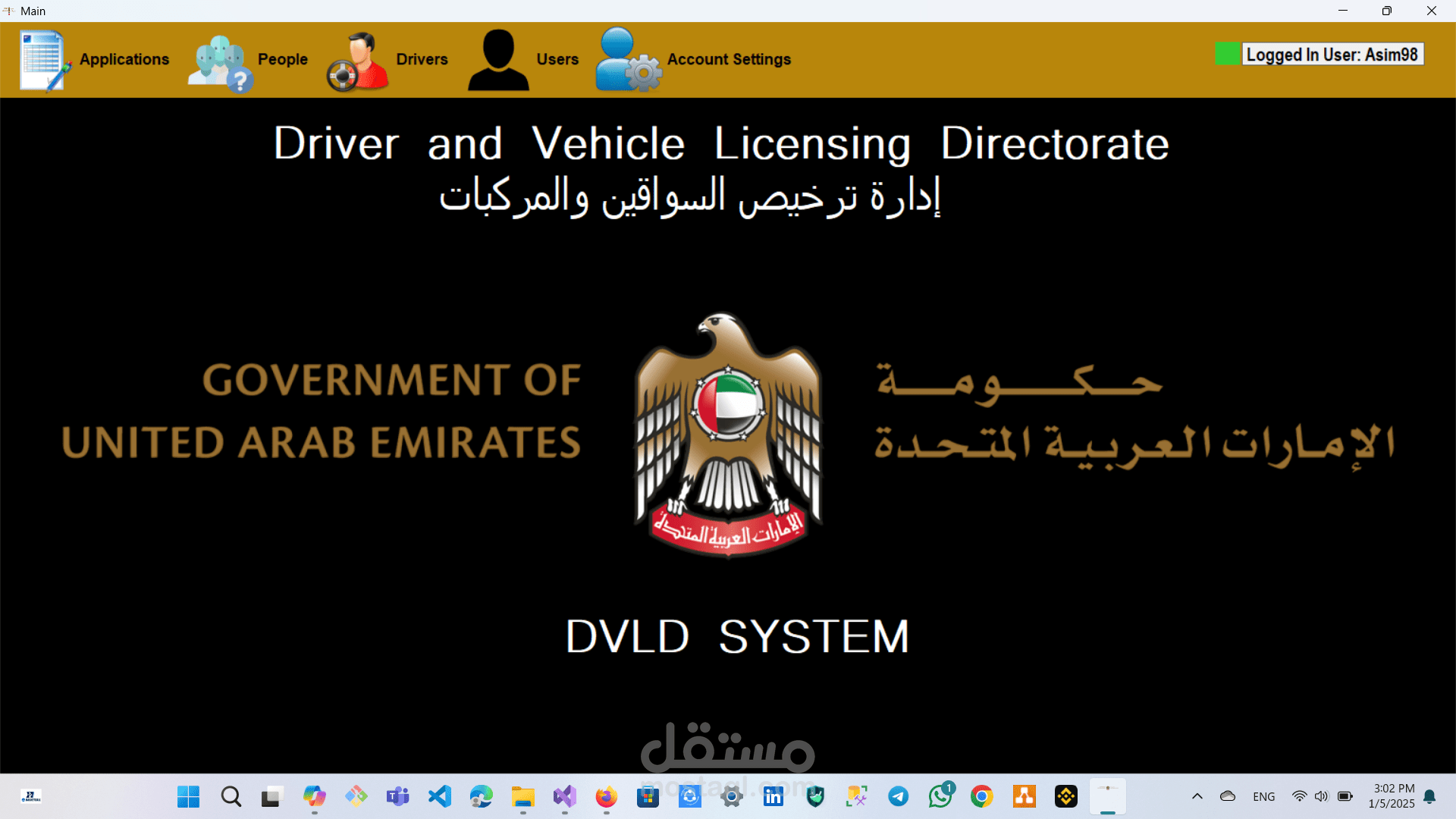
Task: Launch Copilot from the taskbar
Action: click(314, 797)
